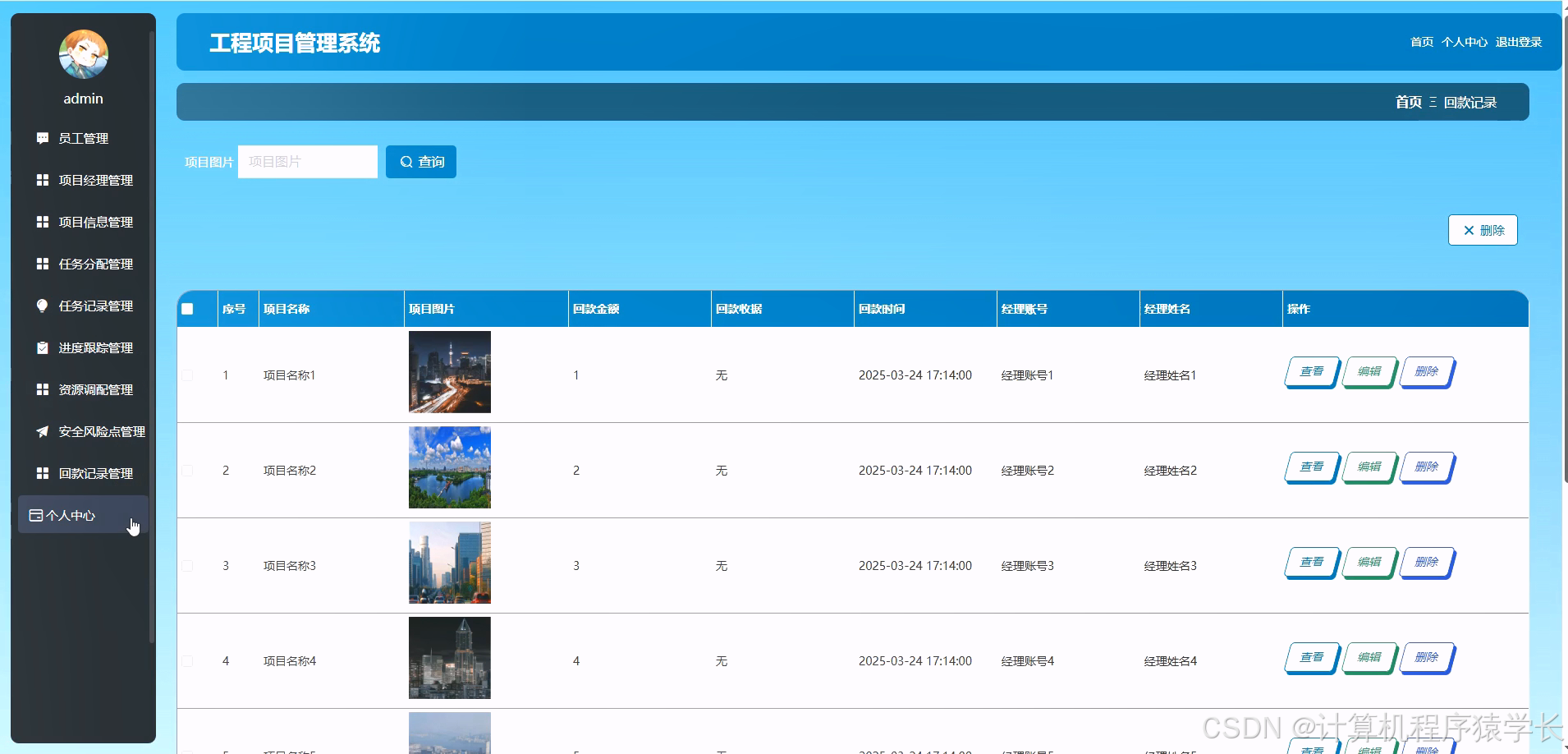Click the 员工管理 chat bubble icon
The width and height of the screenshot is (1568, 754).
43,138
